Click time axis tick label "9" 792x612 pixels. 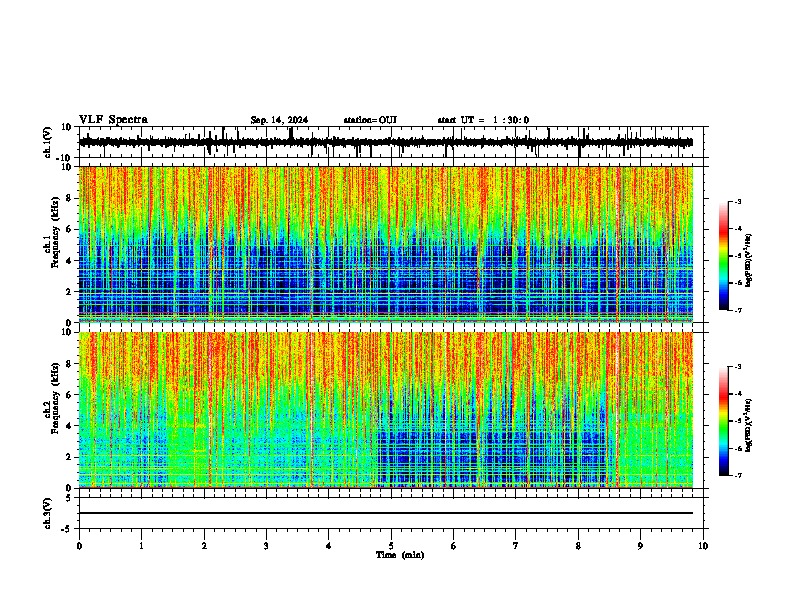(640, 546)
